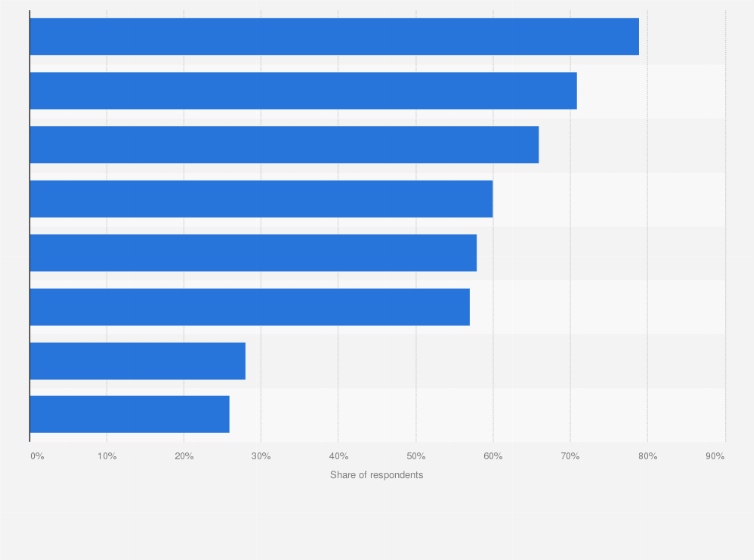Click the 90% axis tick label

click(x=715, y=456)
